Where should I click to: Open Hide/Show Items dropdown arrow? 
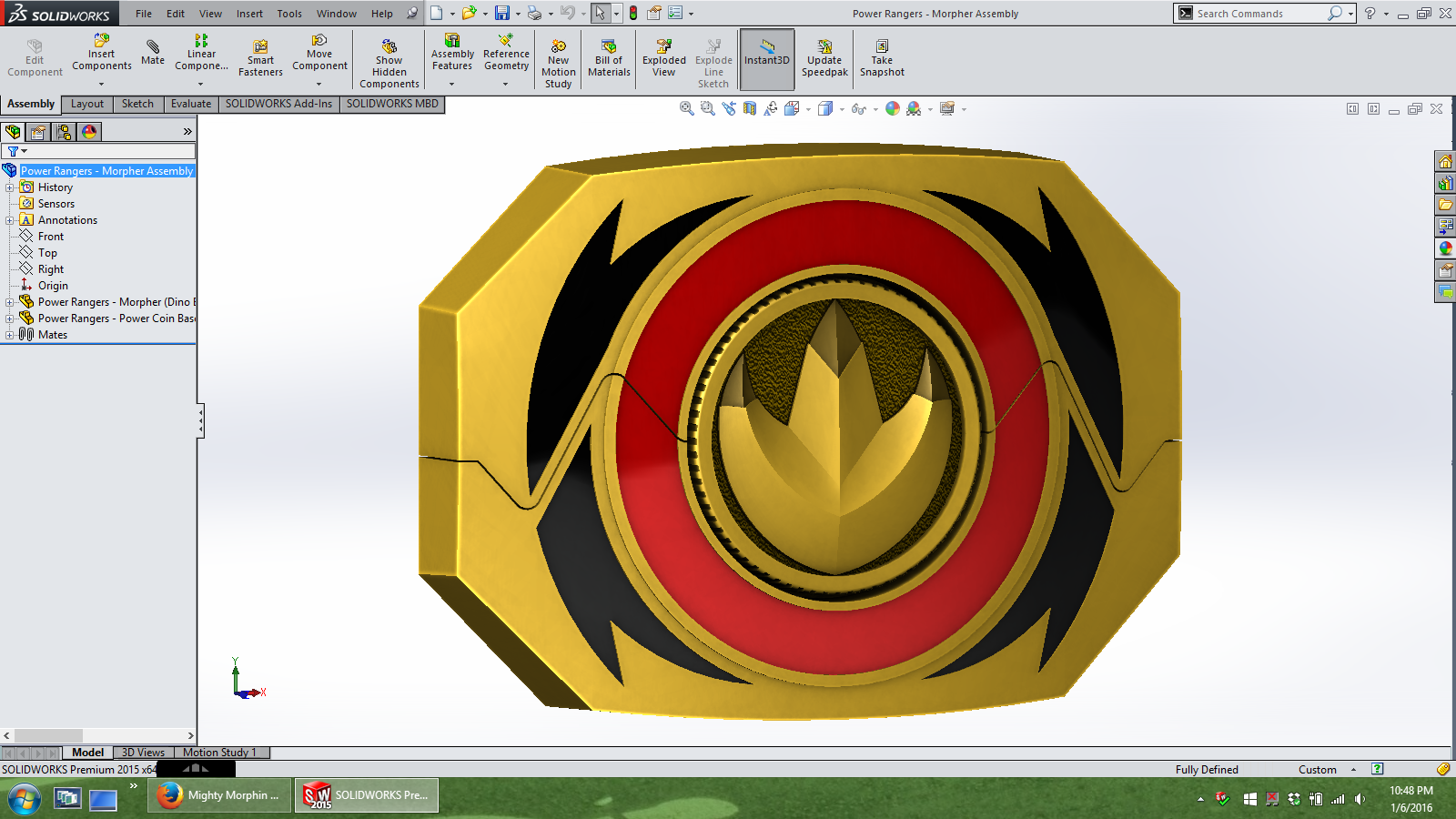click(x=875, y=109)
